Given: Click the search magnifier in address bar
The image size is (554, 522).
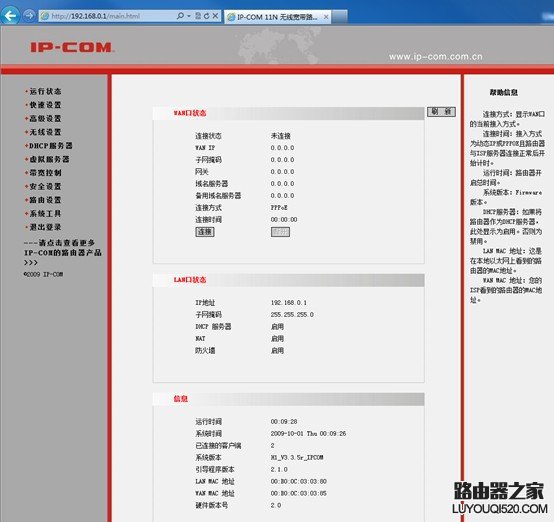Looking at the screenshot, I should 180,16.
